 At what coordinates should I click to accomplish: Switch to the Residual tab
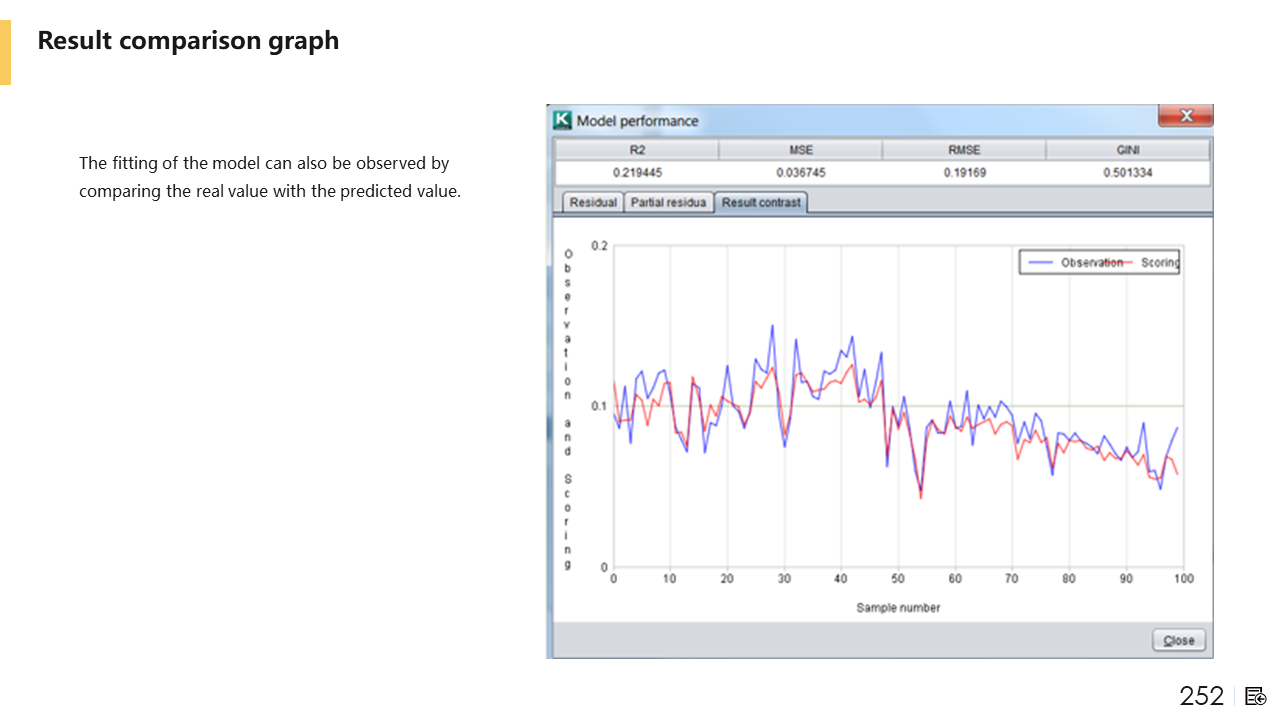point(593,203)
